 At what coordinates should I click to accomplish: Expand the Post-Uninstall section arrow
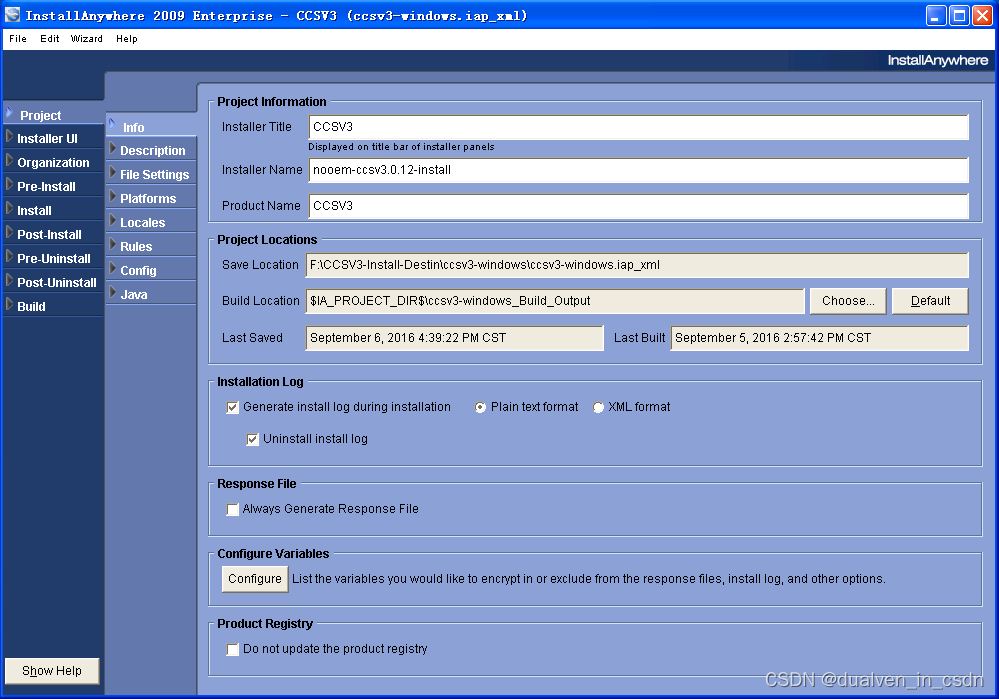[x=11, y=281]
